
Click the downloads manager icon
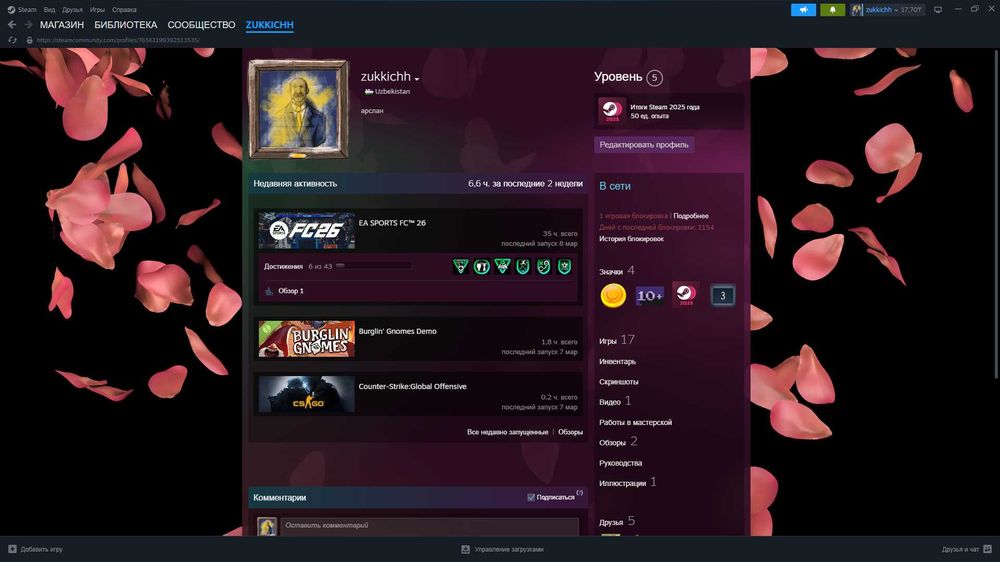466,549
